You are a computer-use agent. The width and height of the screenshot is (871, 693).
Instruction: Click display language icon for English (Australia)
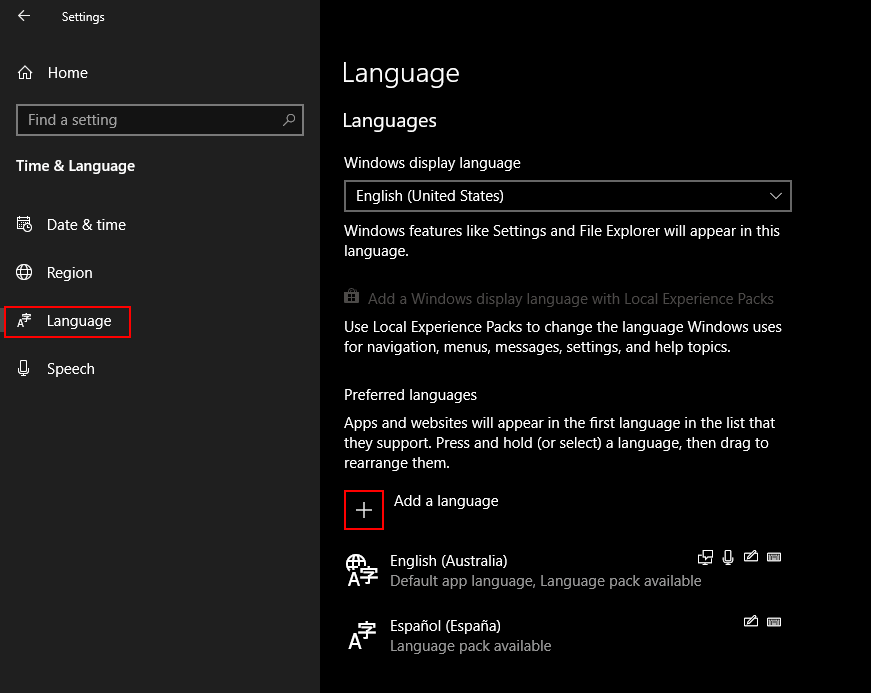[705, 557]
